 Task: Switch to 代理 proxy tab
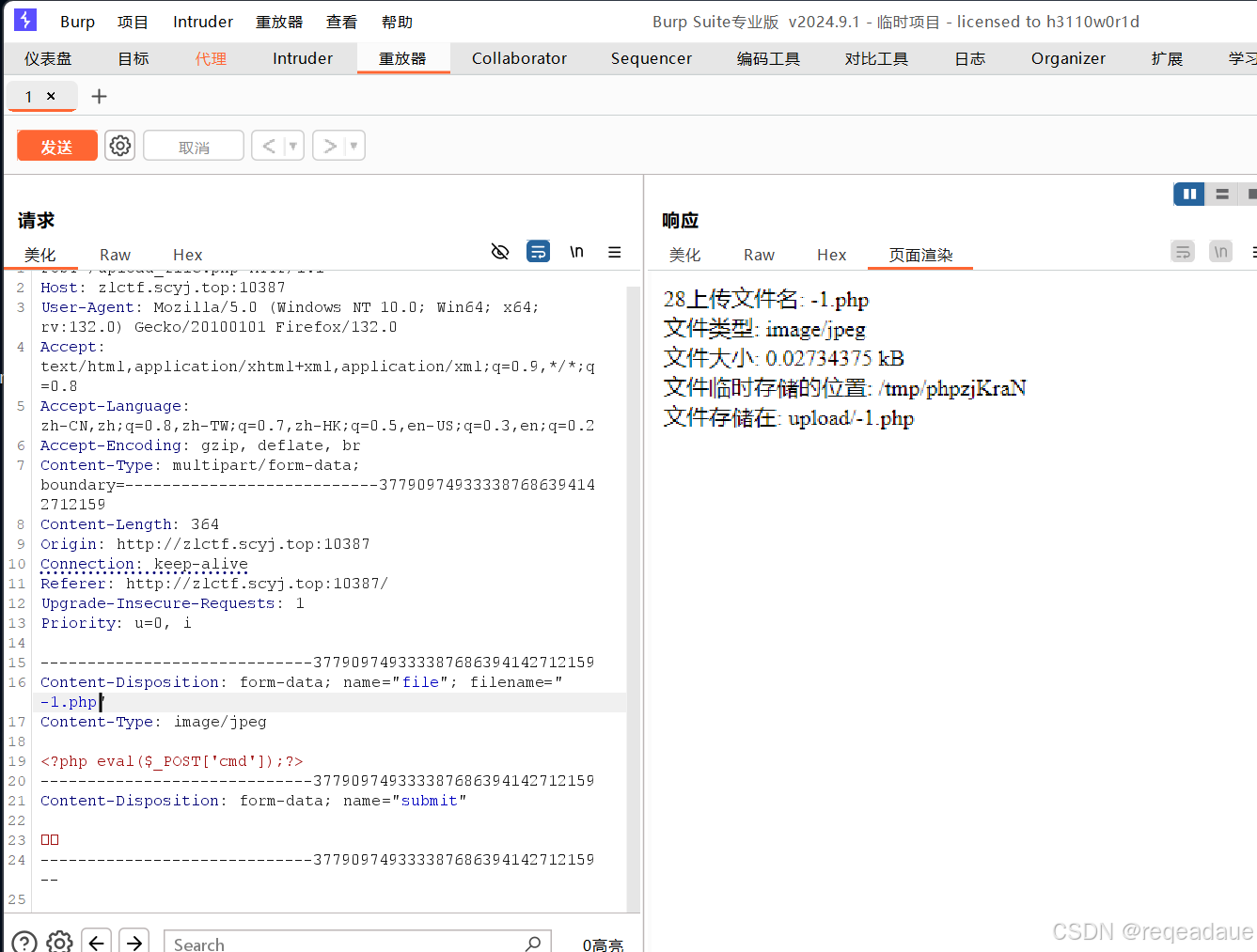pos(211,58)
